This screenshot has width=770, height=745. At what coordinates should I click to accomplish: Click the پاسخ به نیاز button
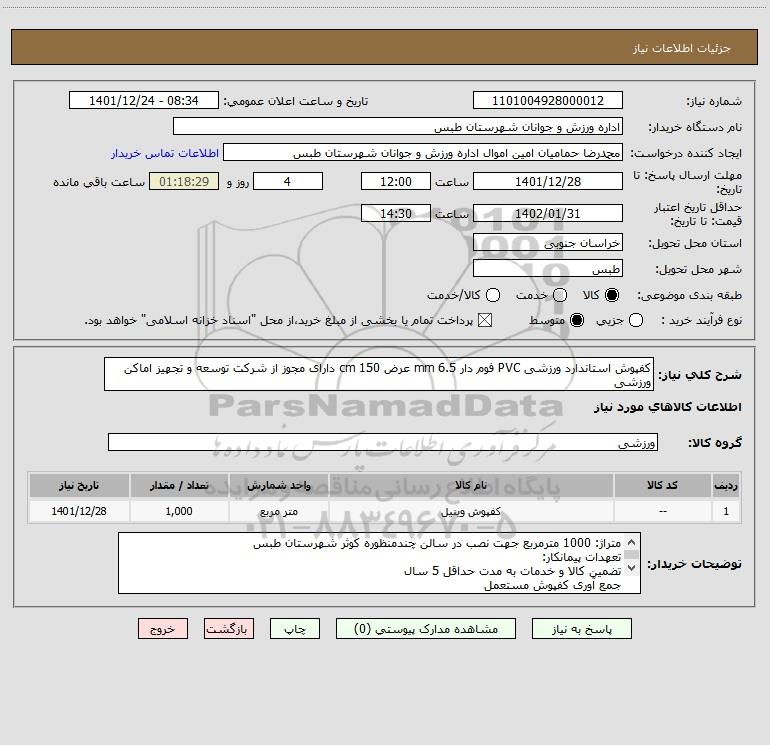(x=582, y=629)
